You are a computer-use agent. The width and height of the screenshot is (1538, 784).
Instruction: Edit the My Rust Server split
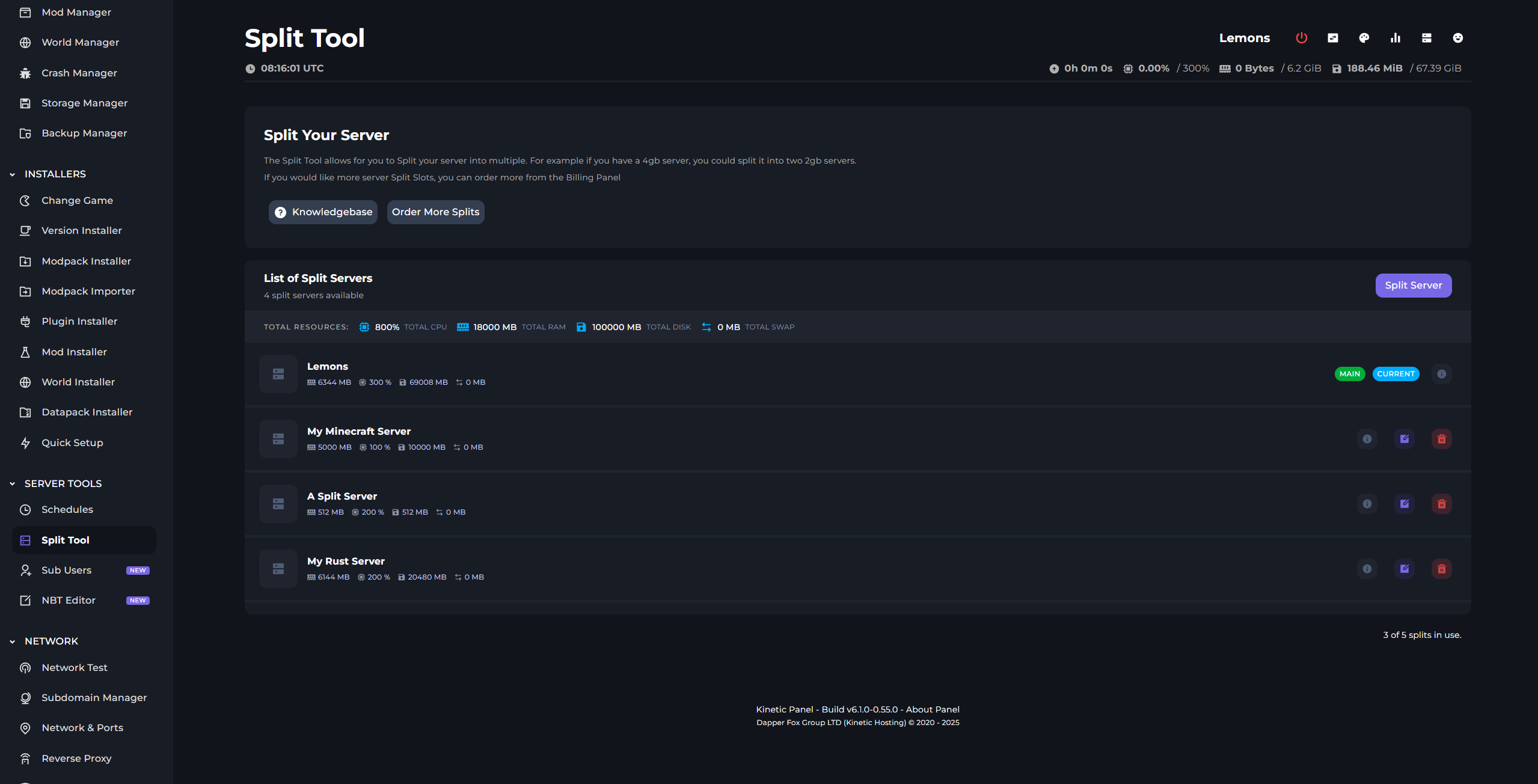click(x=1404, y=569)
